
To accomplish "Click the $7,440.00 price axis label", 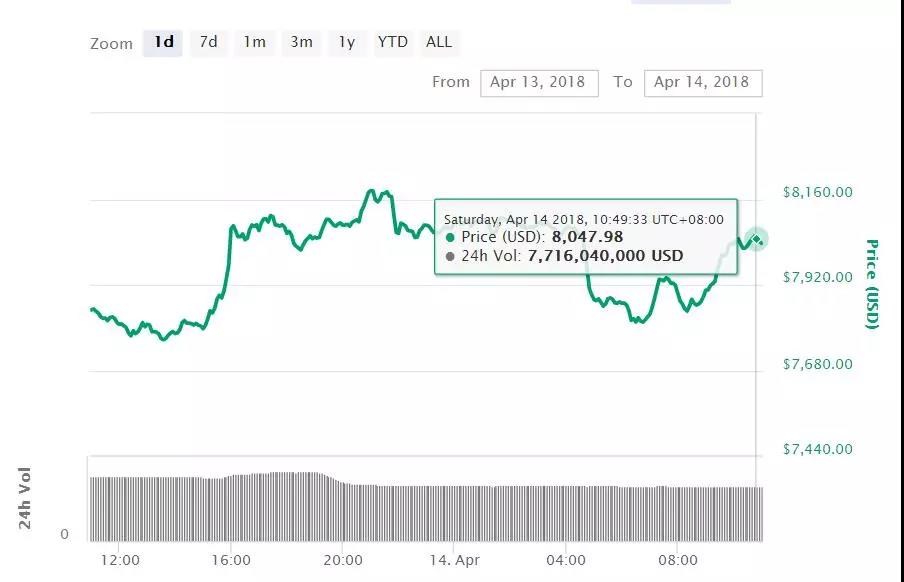I will pyautogui.click(x=817, y=450).
